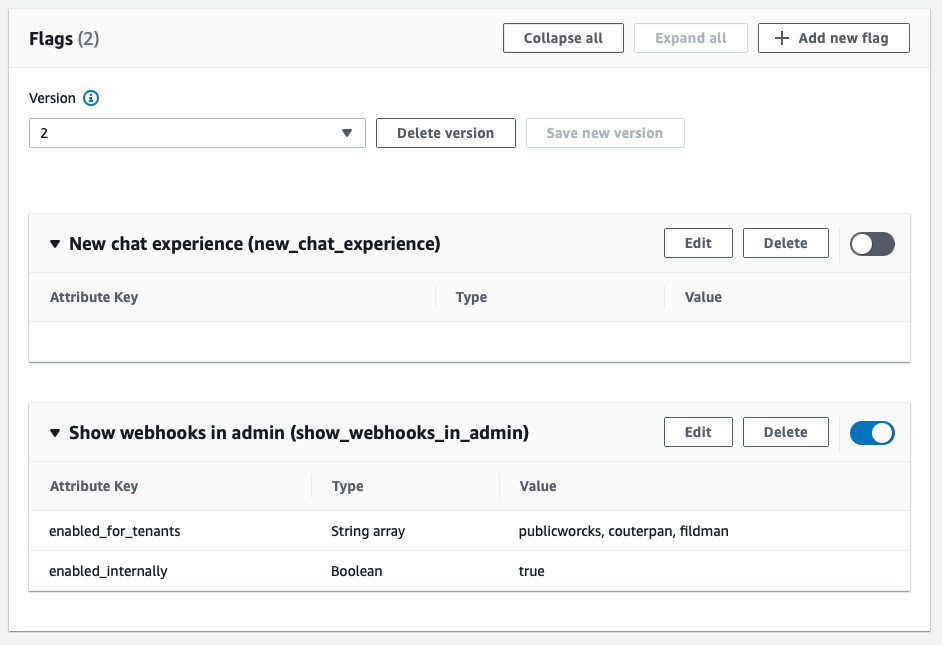Screen dimensions: 942x645
Task: Open the Version selector showing 2
Action: coord(197,132)
